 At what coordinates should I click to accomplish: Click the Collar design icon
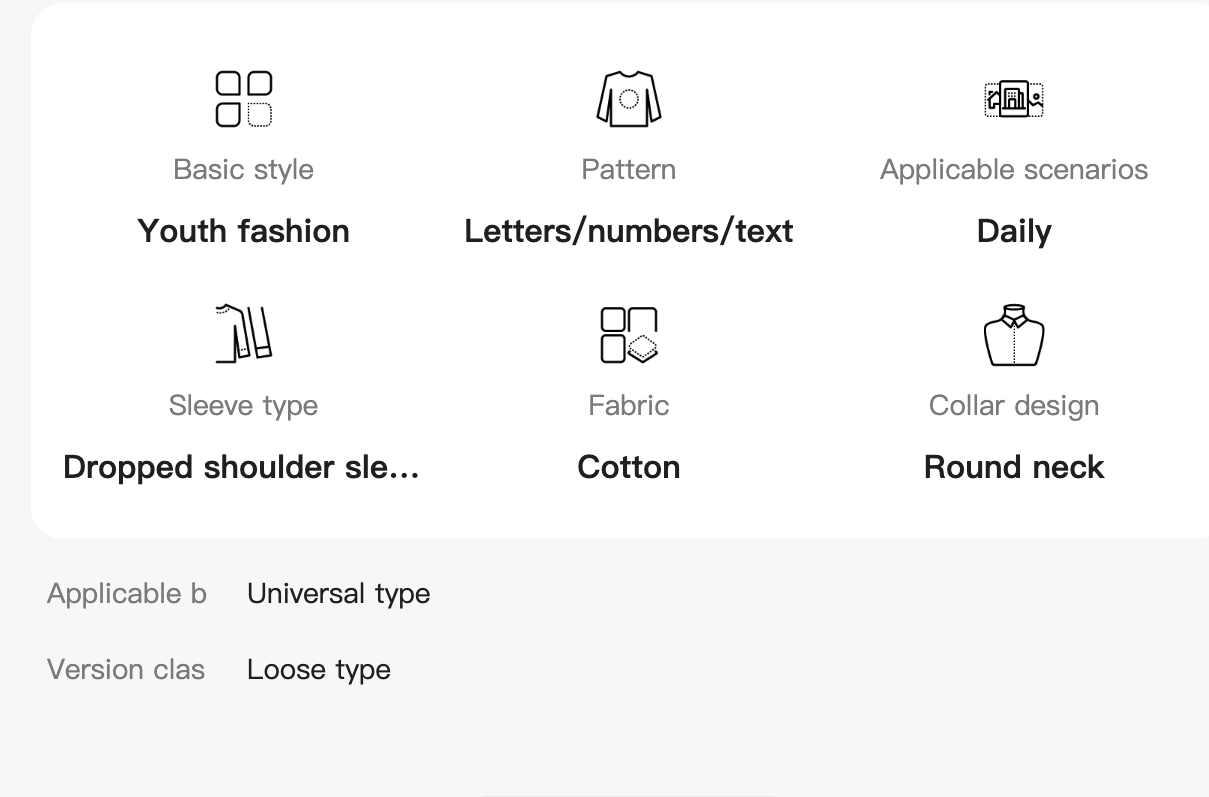[1014, 335]
